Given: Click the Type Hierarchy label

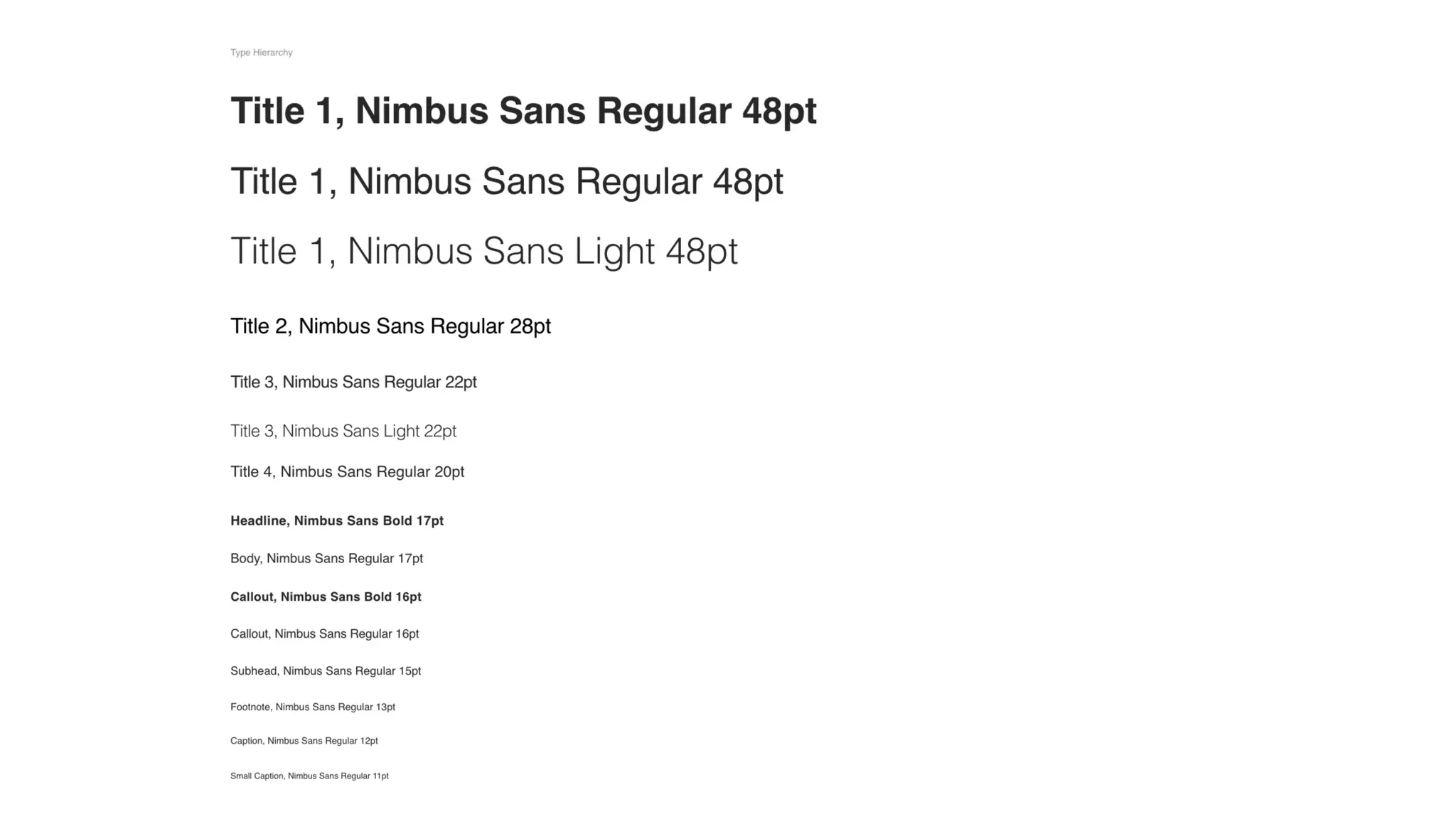Looking at the screenshot, I should [261, 53].
